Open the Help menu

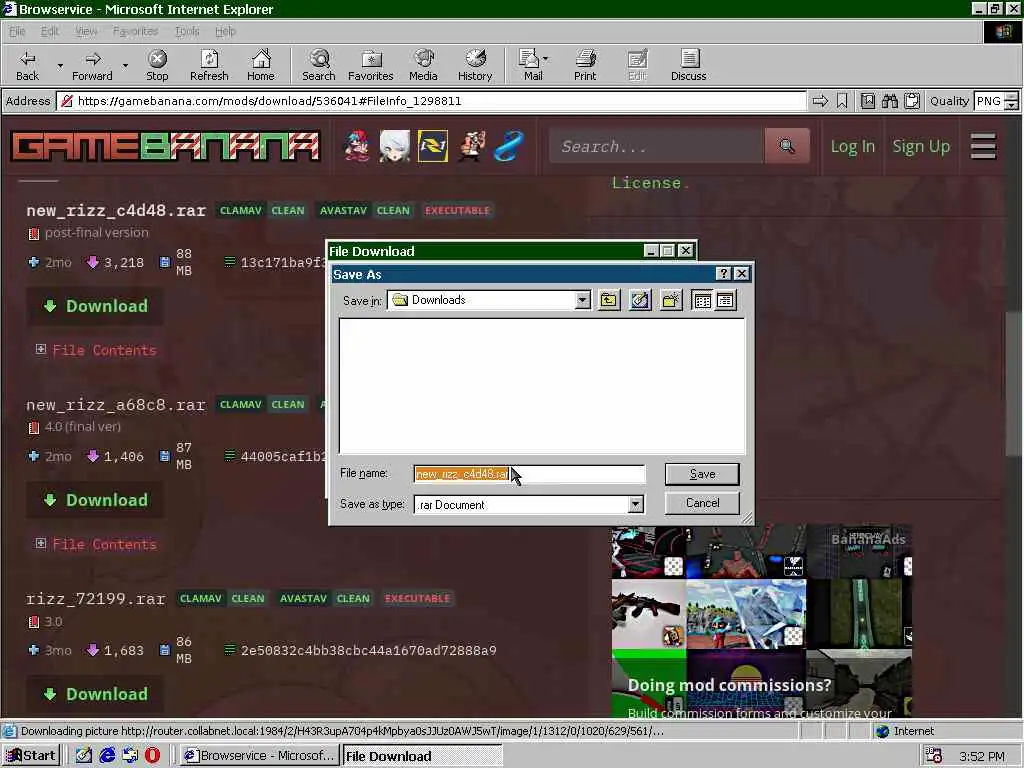tap(225, 31)
